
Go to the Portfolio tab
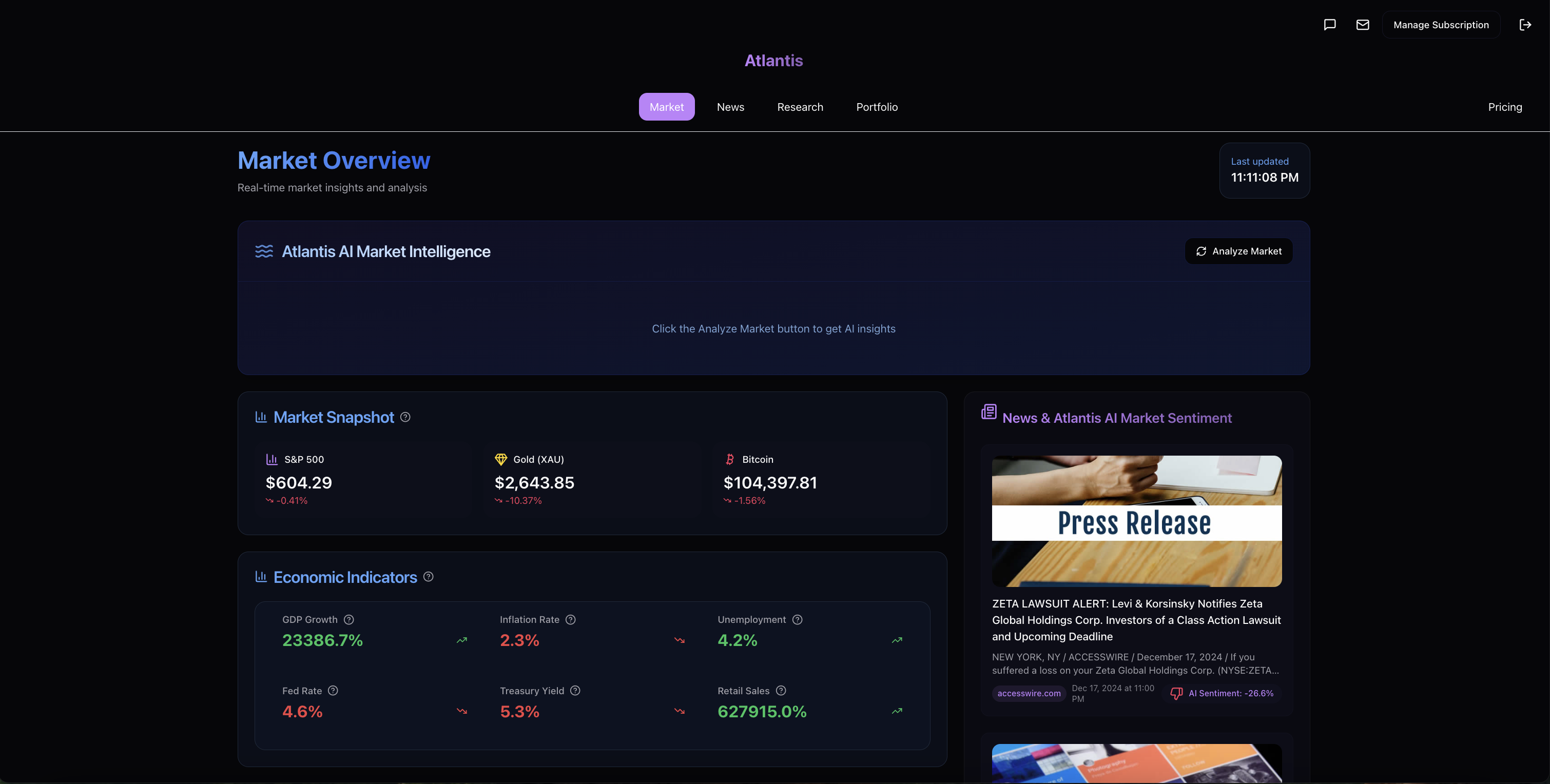pyautogui.click(x=877, y=107)
